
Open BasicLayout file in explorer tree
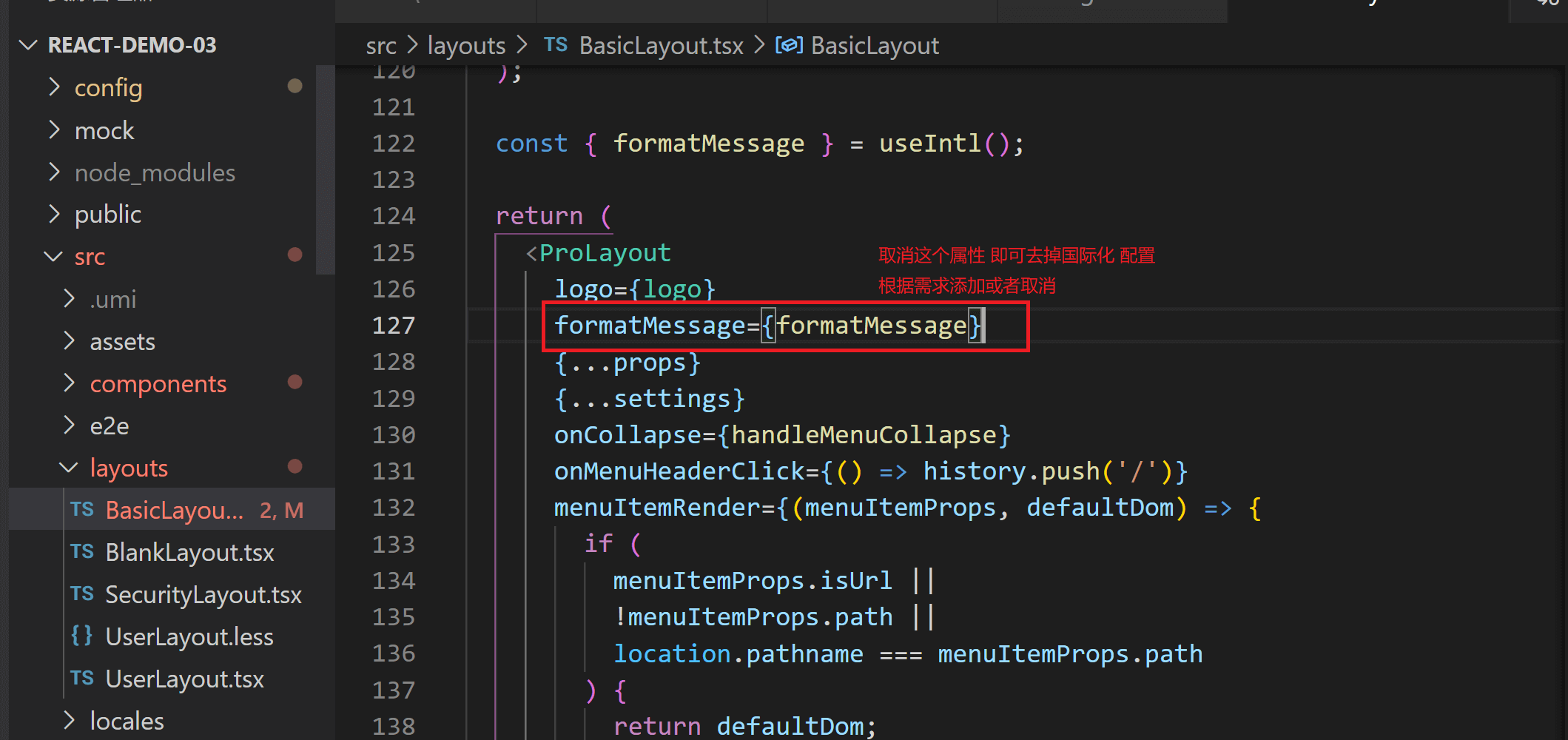[175, 510]
